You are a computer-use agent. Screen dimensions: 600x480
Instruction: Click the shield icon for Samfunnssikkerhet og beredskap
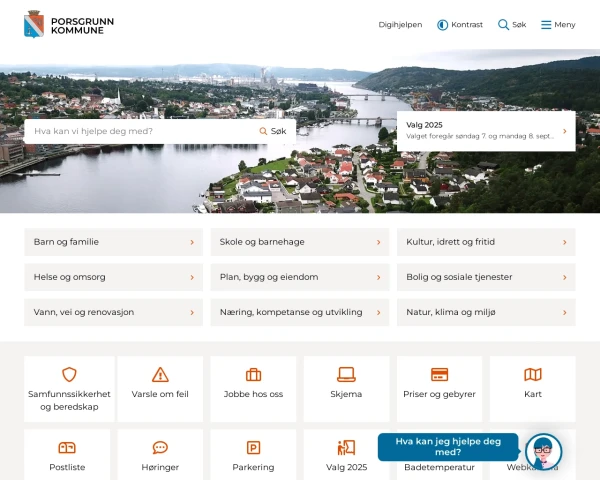(69, 374)
